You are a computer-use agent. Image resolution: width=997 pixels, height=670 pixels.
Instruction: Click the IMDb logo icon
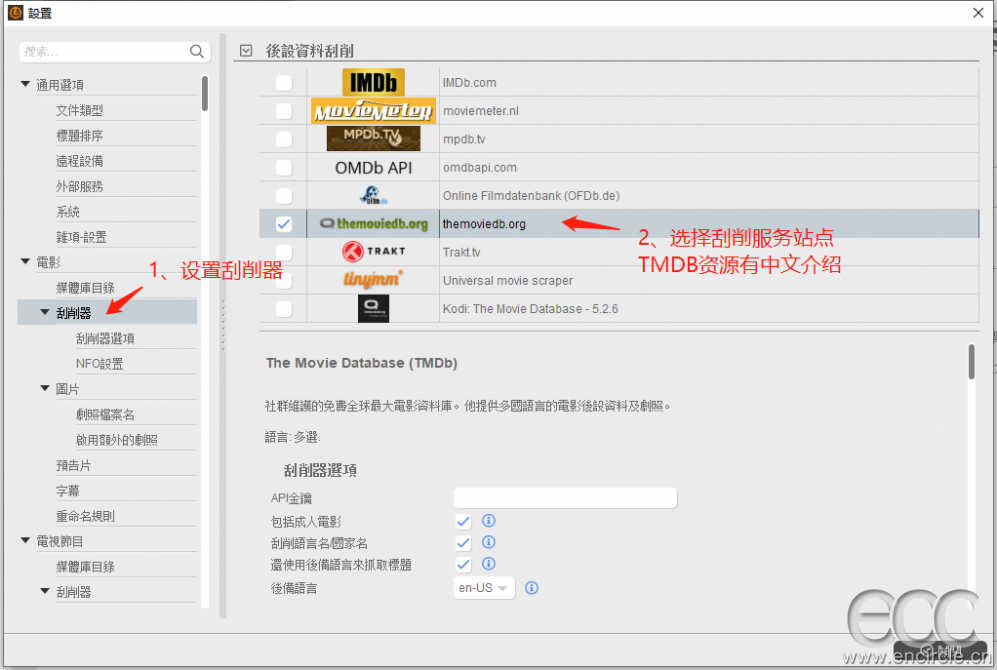pos(372,82)
